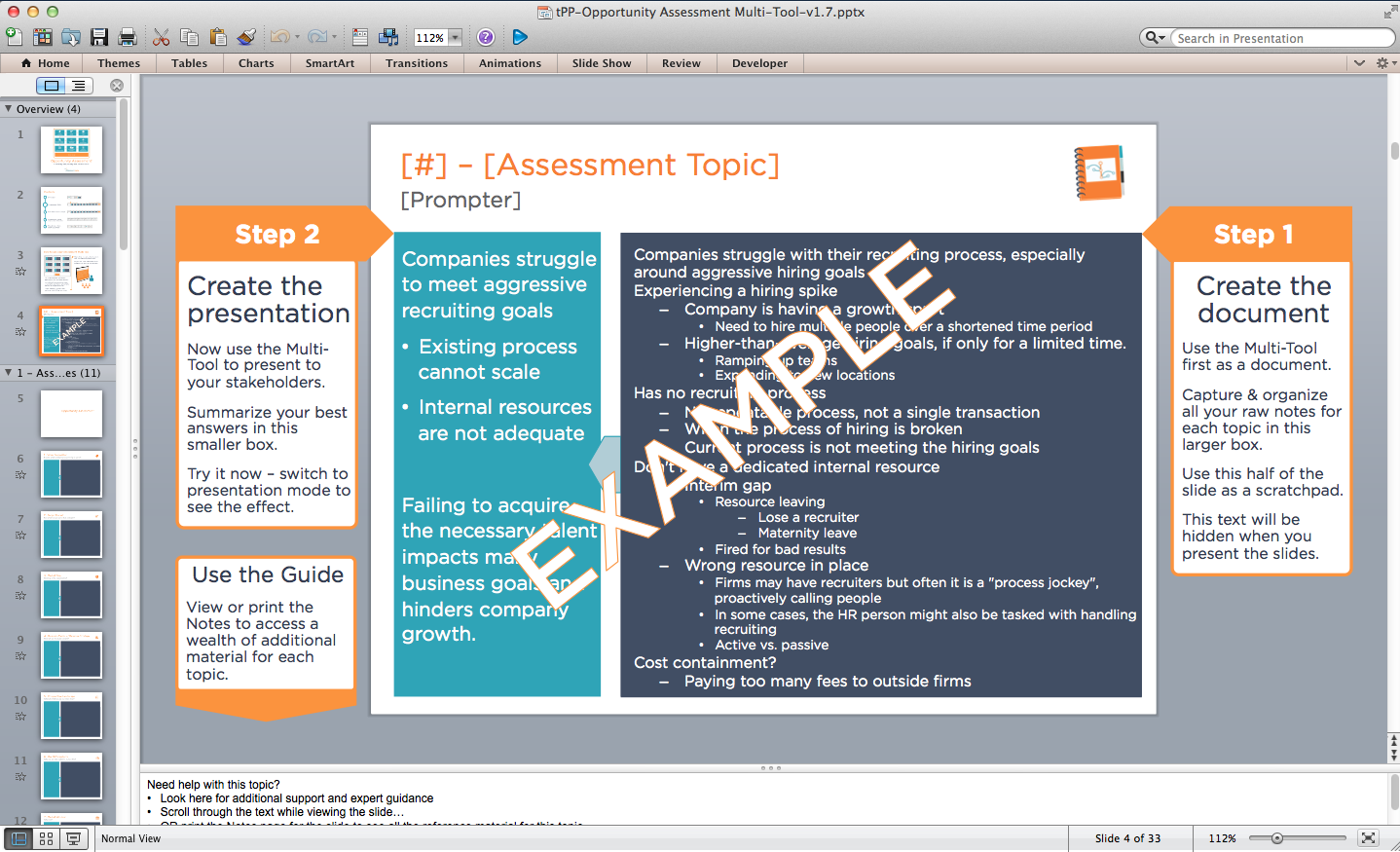Open the text box list icon
The width and height of the screenshot is (1400, 852).
coord(360,37)
